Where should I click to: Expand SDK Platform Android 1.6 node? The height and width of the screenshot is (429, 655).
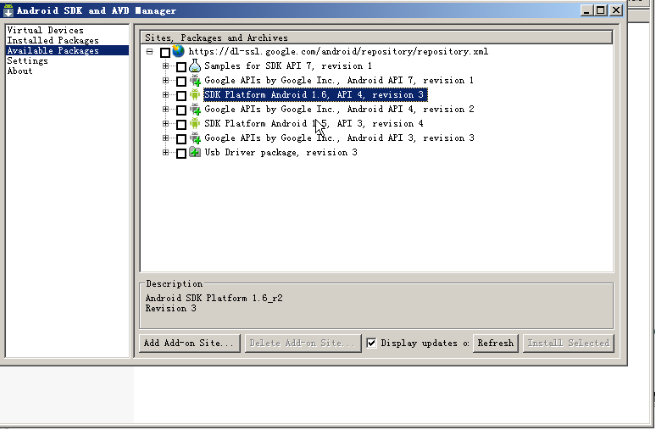point(166,94)
